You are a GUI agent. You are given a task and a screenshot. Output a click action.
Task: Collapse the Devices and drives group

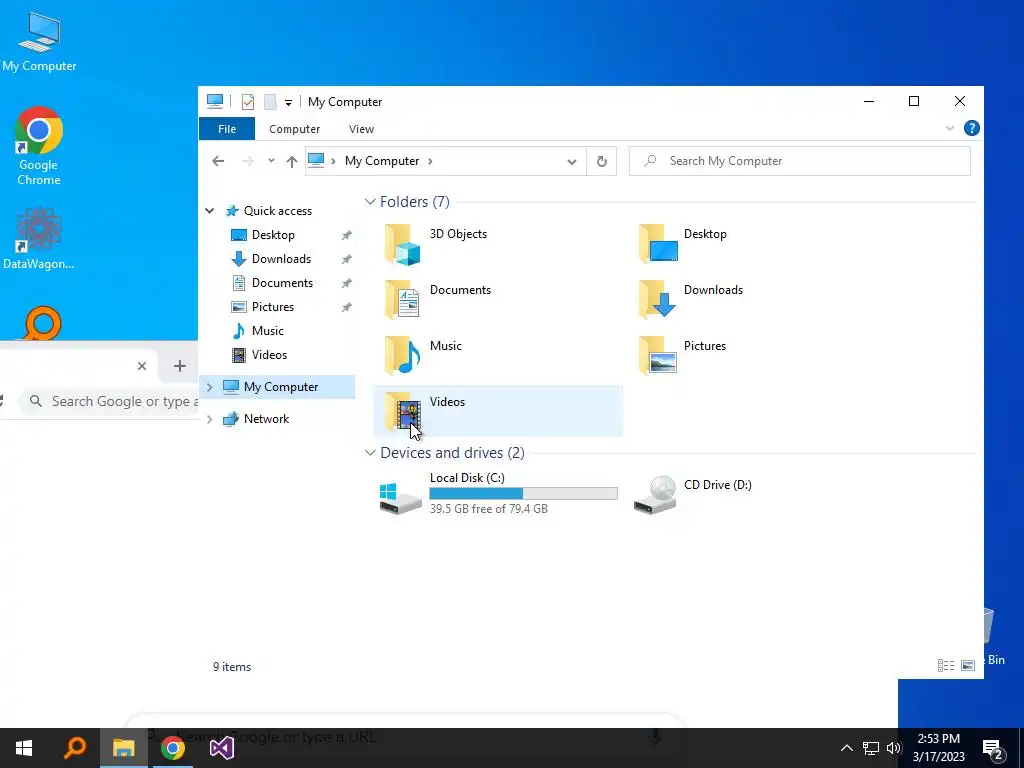[370, 453]
